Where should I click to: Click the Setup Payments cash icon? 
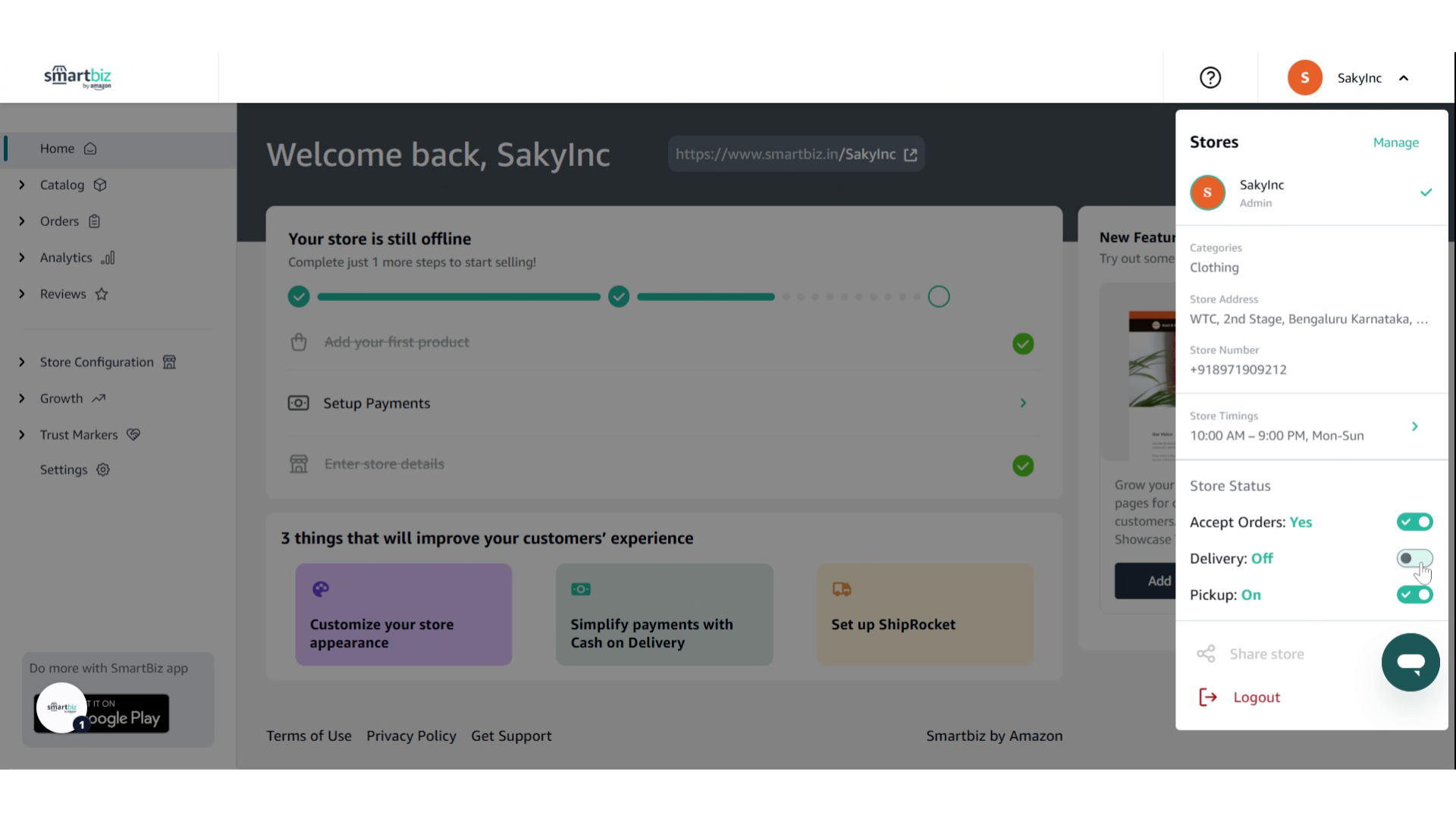(x=298, y=403)
